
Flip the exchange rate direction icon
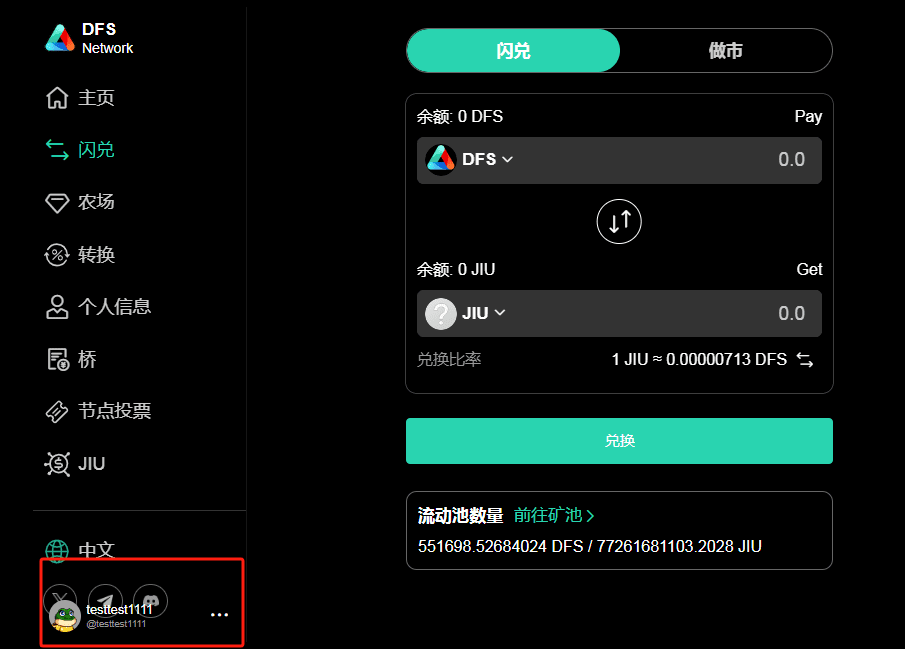pos(805,360)
